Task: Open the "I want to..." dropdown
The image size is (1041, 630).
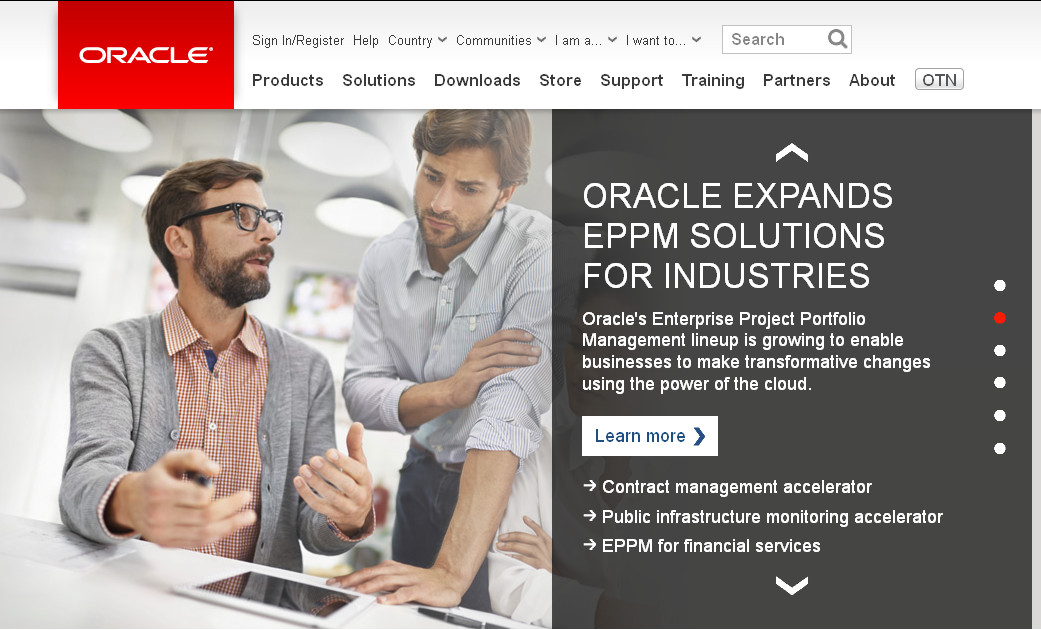Action: pyautogui.click(x=663, y=41)
